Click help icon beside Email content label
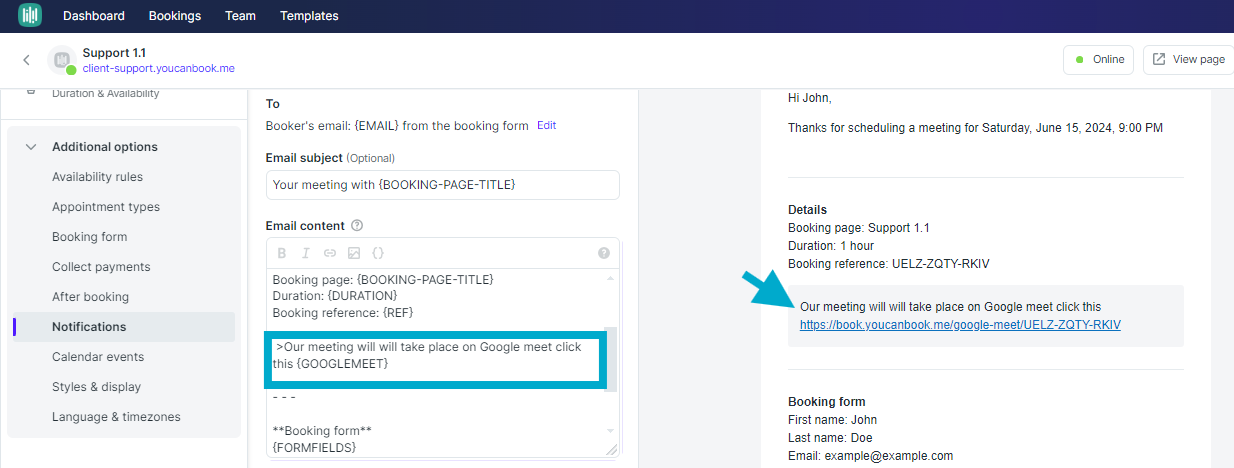1234x468 pixels. [x=357, y=226]
